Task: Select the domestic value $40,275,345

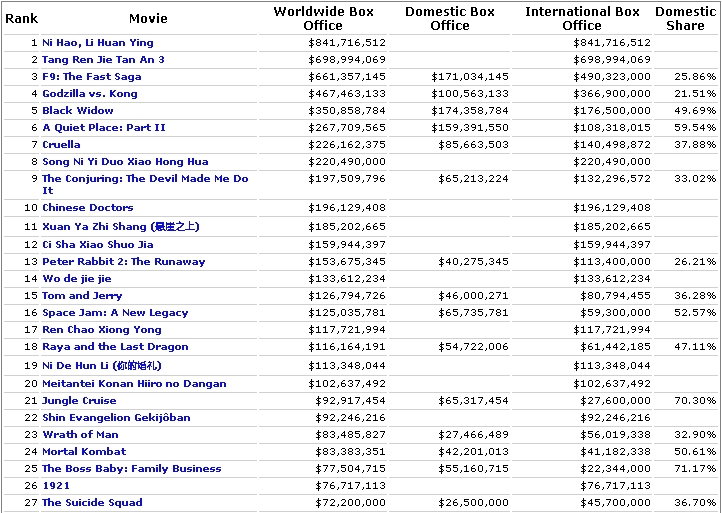Action: [473, 262]
